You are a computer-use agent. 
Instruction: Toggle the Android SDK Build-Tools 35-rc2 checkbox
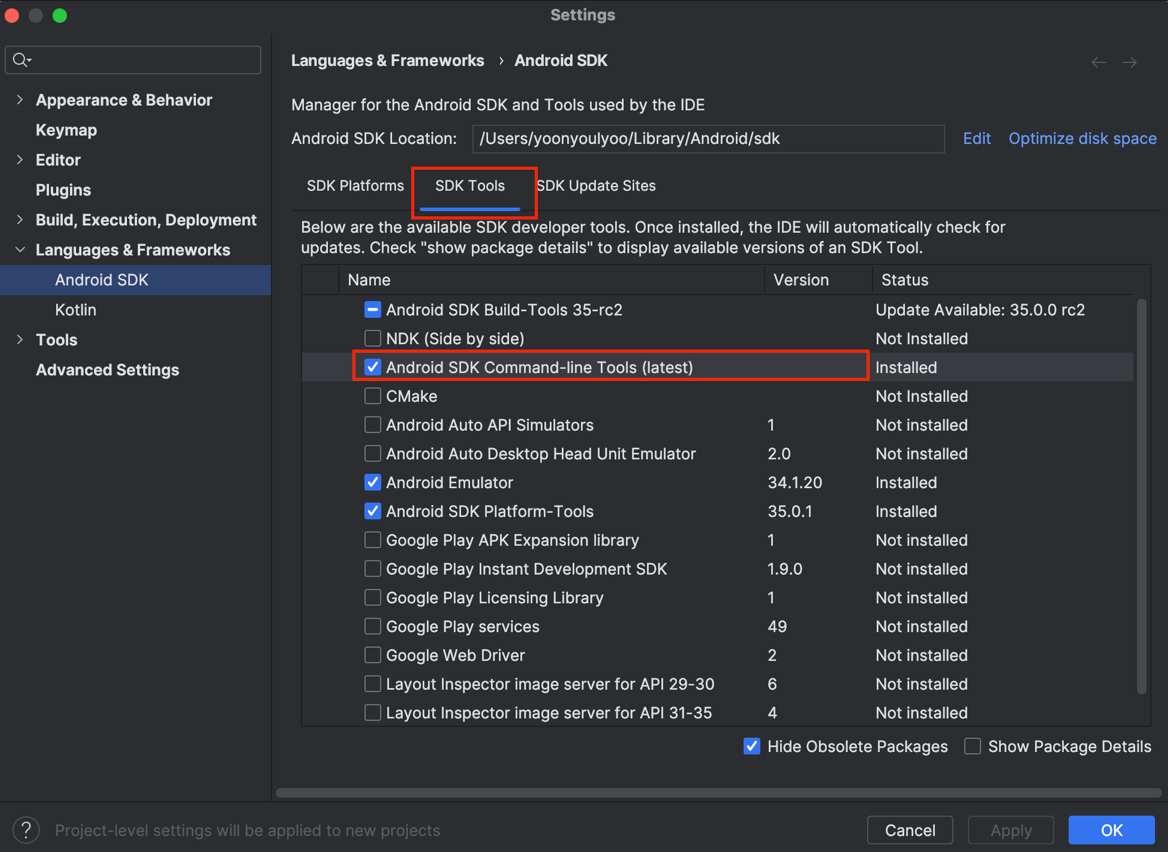(x=372, y=310)
